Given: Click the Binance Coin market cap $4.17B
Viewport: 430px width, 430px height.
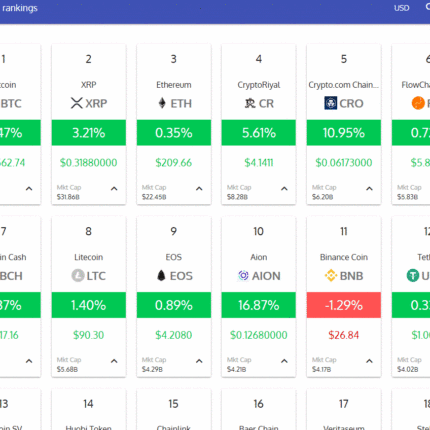Looking at the screenshot, I should point(322,369).
